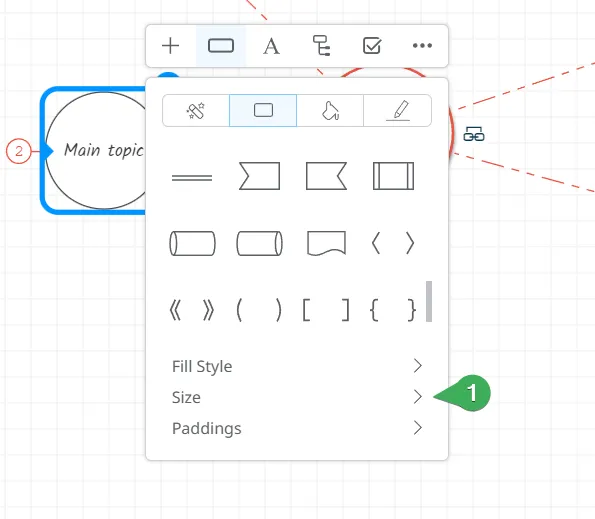Click the plus add-topic icon
The image size is (595, 519).
(170, 46)
